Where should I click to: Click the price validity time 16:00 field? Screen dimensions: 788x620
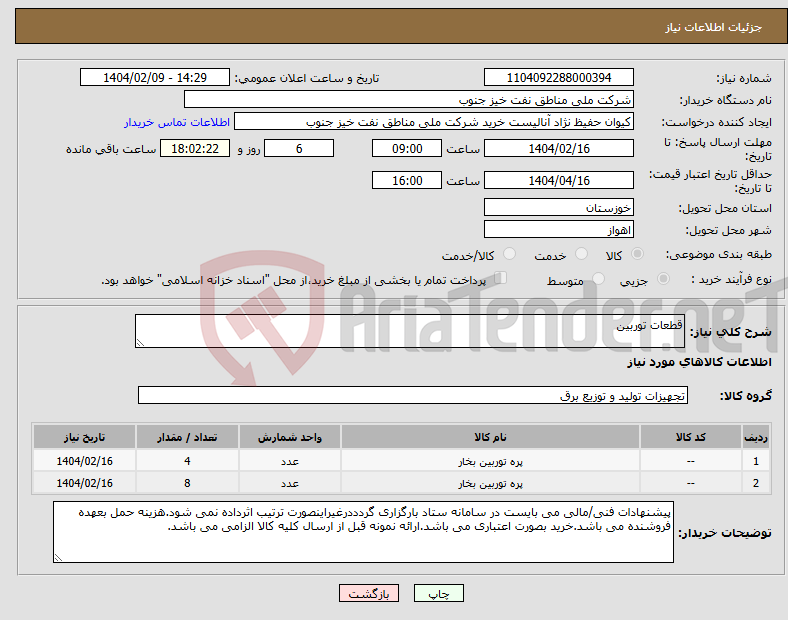[x=407, y=180]
